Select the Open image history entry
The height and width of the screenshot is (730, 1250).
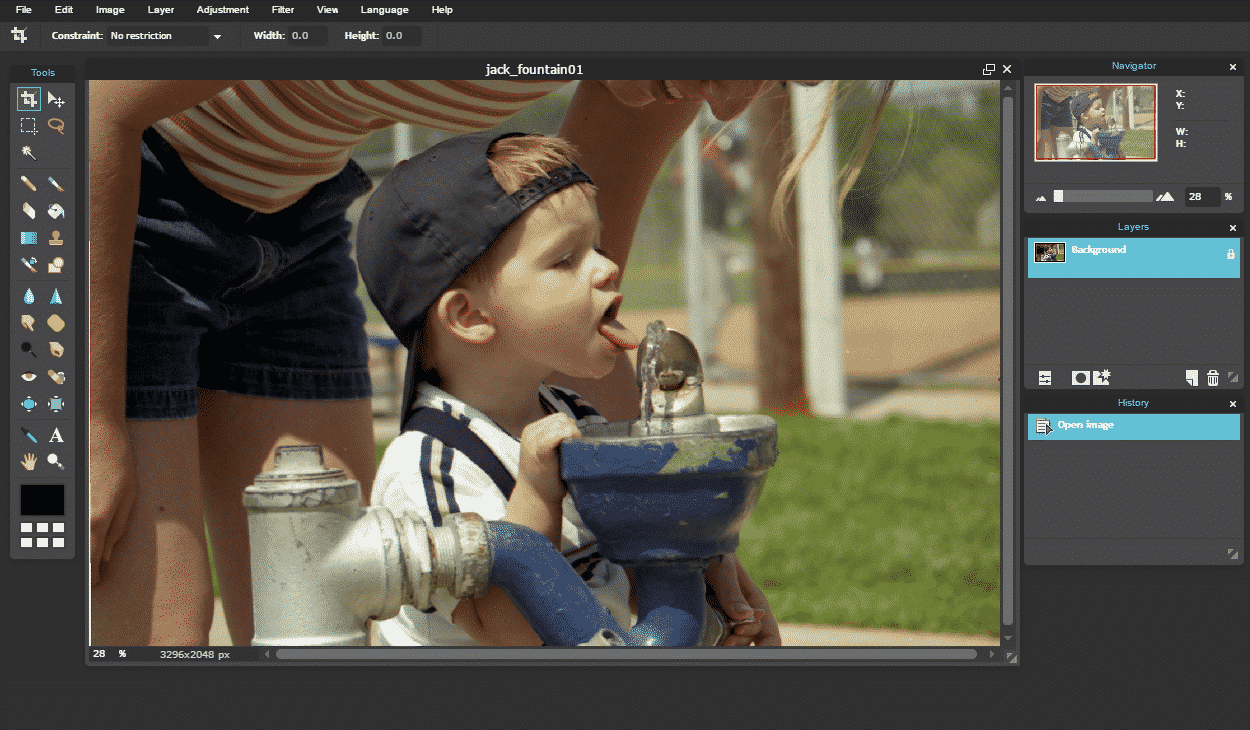pyautogui.click(x=1133, y=427)
